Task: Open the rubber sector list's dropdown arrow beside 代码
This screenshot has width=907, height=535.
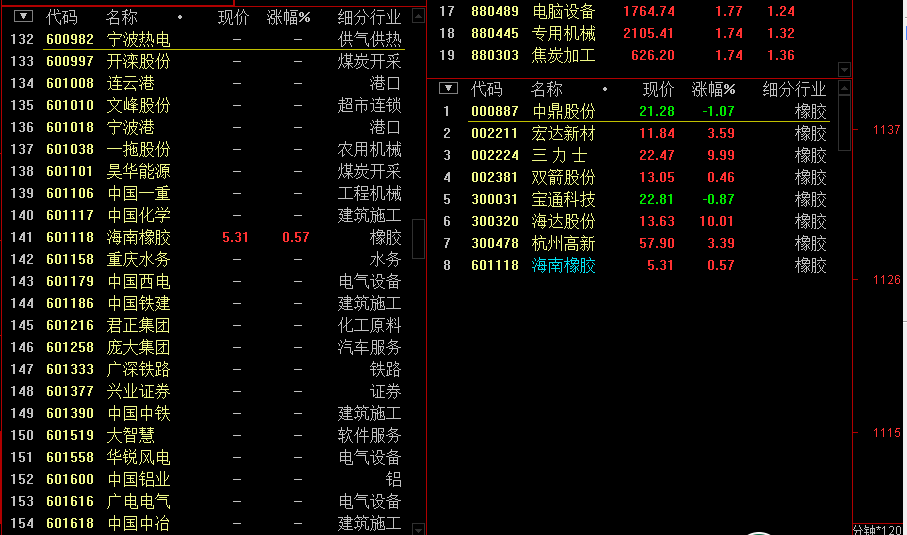Action: (448, 88)
